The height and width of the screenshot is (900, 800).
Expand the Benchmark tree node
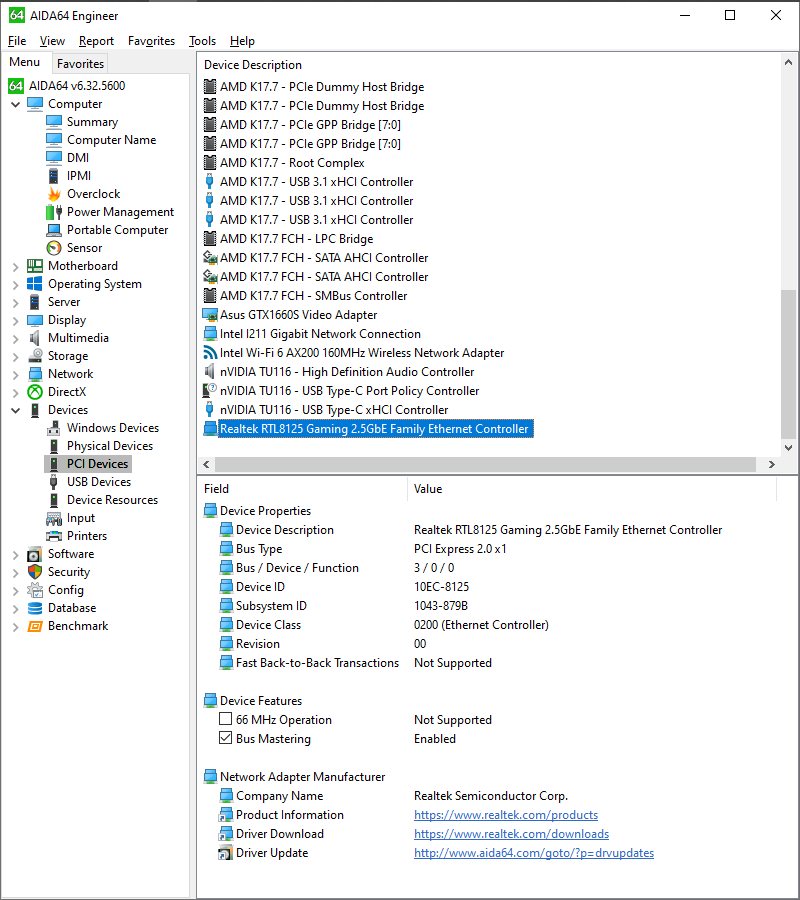pos(15,627)
